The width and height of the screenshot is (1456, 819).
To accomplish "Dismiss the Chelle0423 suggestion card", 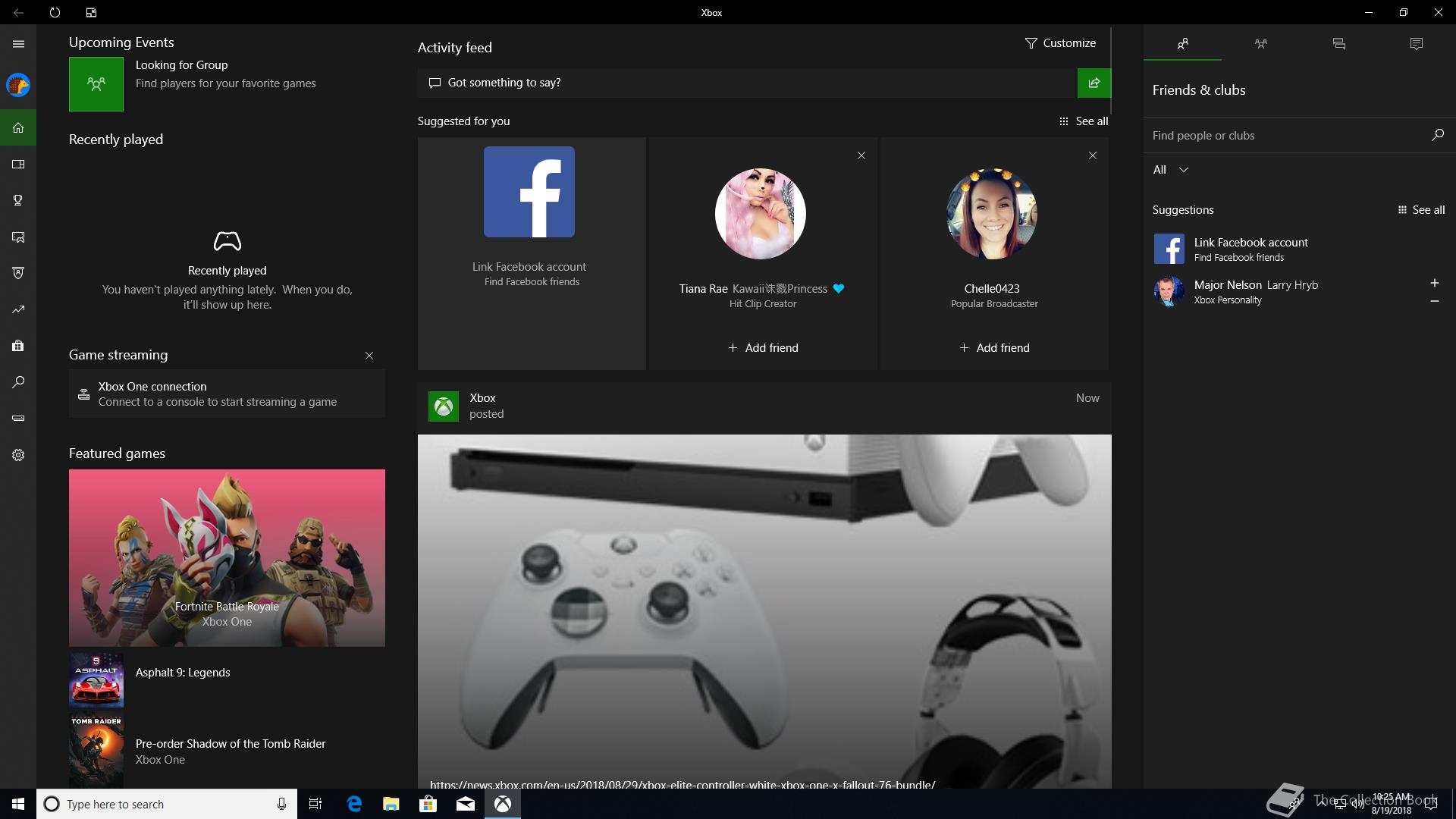I will pyautogui.click(x=1093, y=155).
